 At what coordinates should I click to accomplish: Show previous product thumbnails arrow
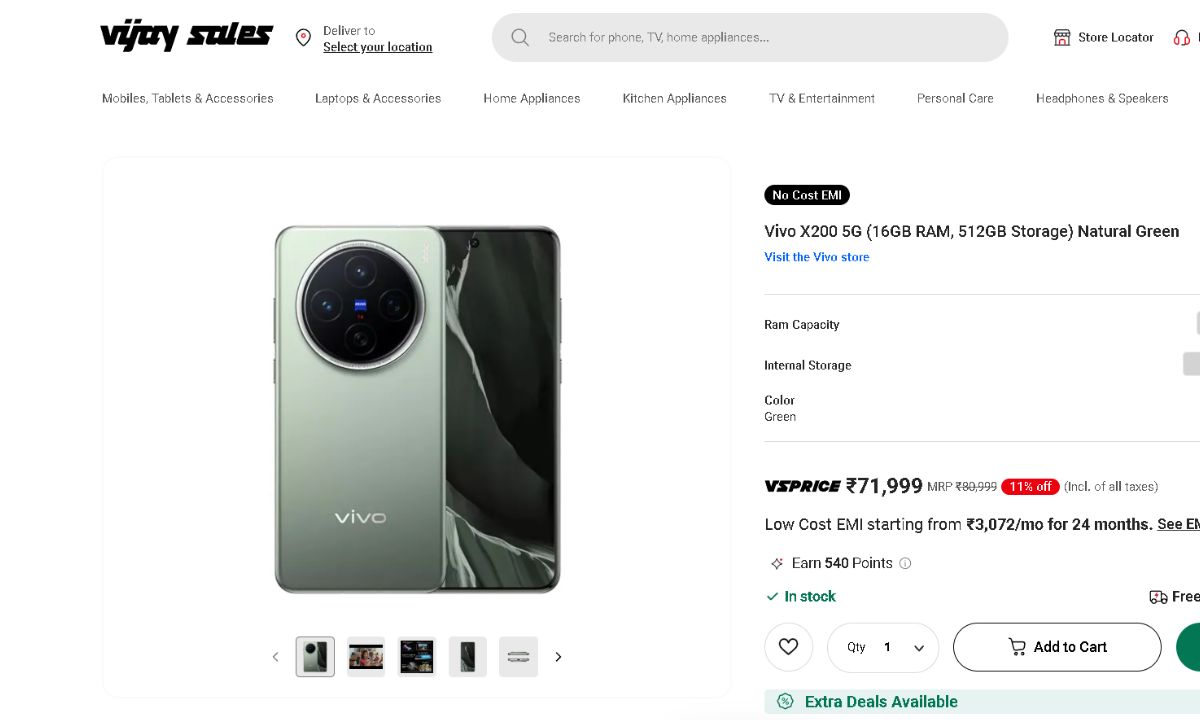[276, 657]
